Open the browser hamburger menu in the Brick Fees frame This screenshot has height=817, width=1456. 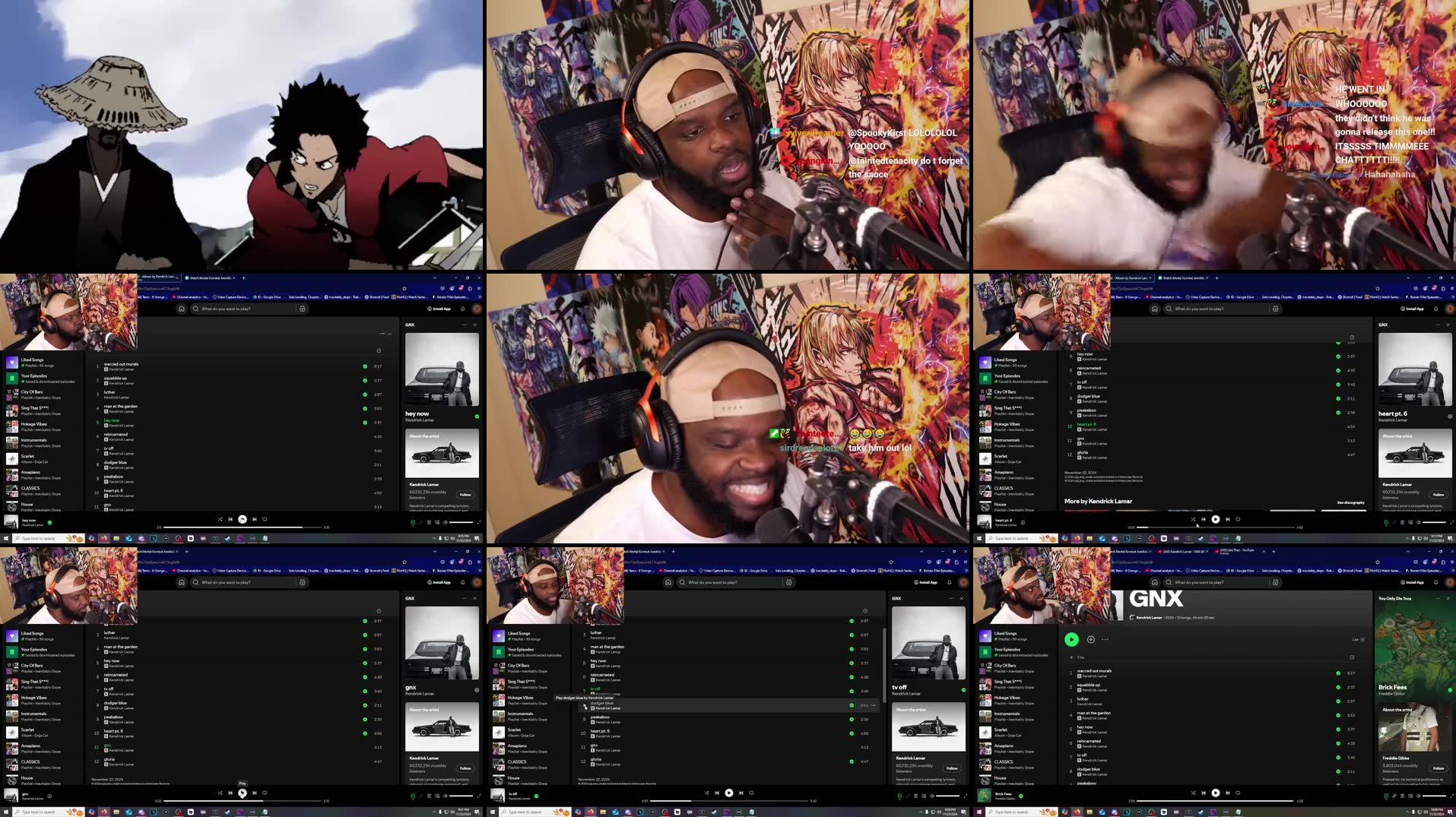click(x=1451, y=561)
